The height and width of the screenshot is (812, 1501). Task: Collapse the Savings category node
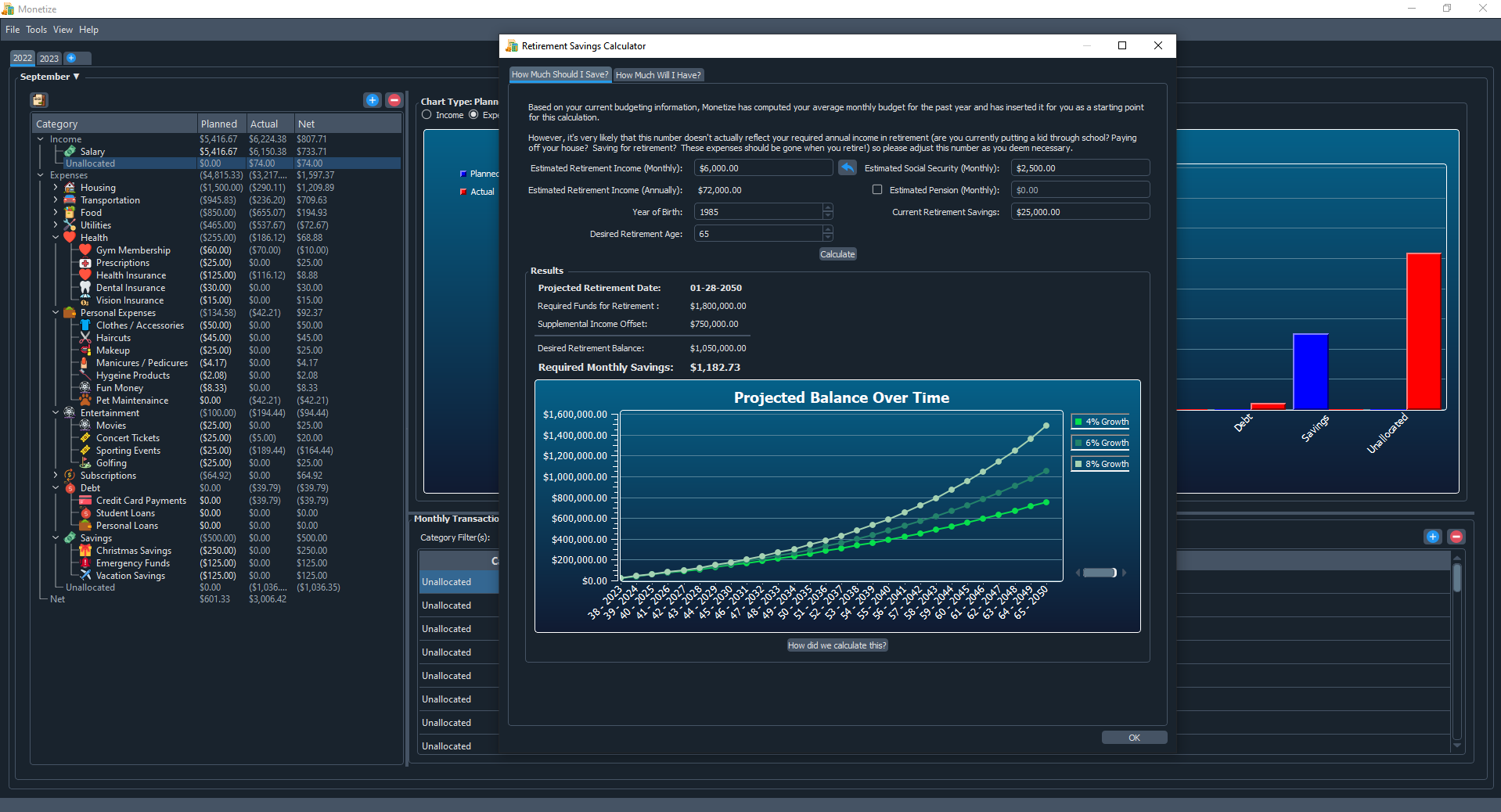point(56,538)
